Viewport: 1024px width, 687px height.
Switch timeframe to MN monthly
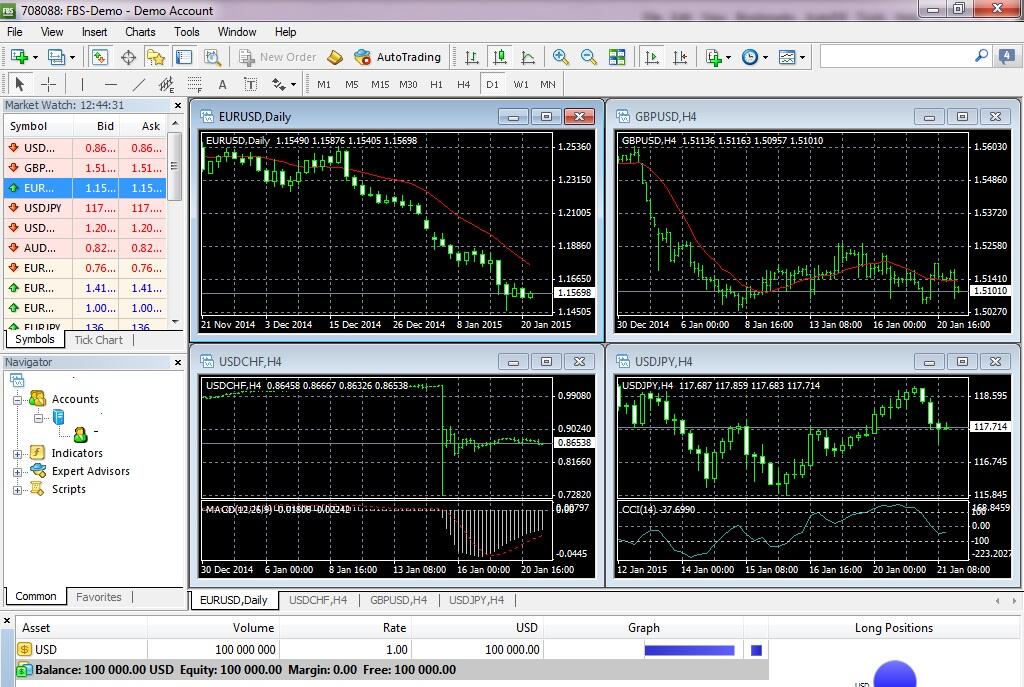pos(548,84)
